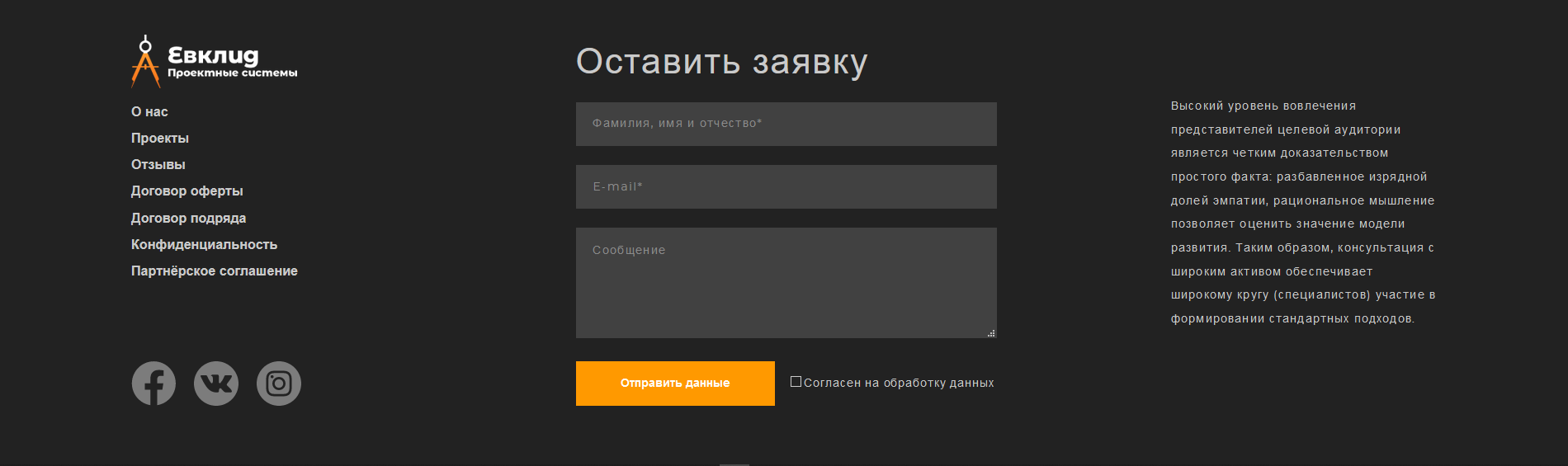1568x466 pixels.
Task: Click the paragraph starting 'Высокий уровень вовлечения'
Action: [1303, 212]
